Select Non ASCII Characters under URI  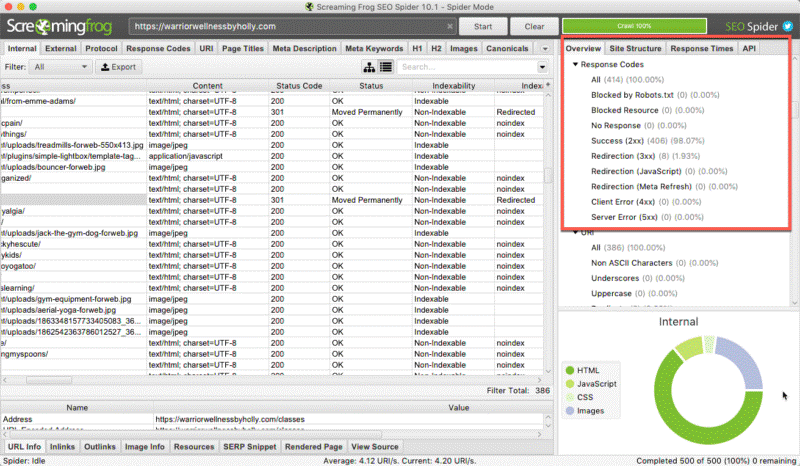coord(655,263)
